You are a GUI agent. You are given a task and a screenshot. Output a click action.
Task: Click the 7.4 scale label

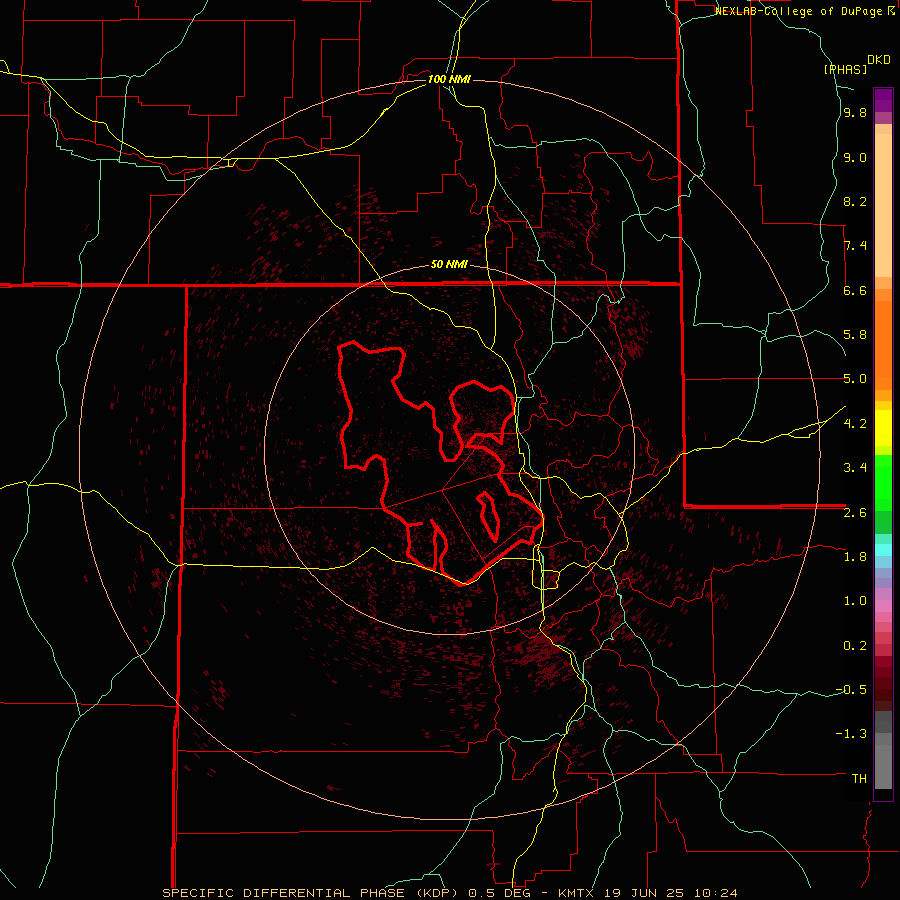(x=855, y=246)
